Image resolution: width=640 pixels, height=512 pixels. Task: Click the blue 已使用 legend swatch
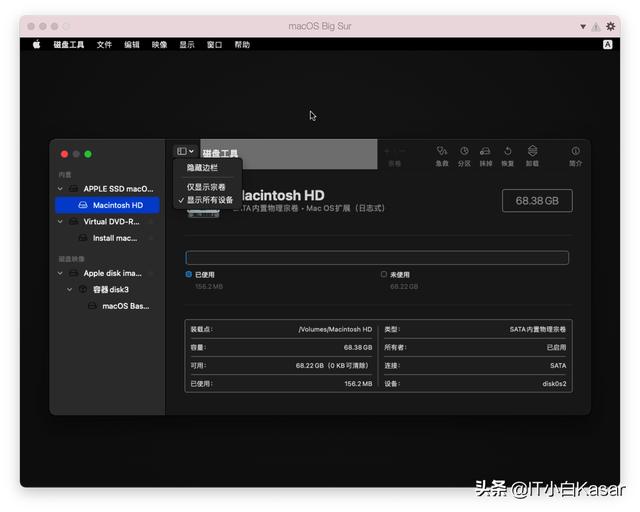coord(189,274)
